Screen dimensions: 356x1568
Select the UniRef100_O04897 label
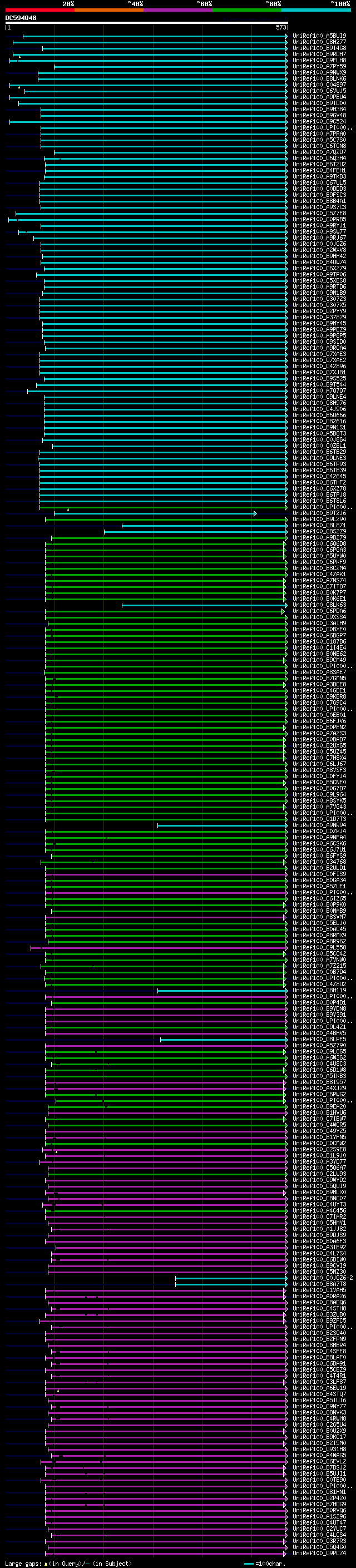pos(319,85)
